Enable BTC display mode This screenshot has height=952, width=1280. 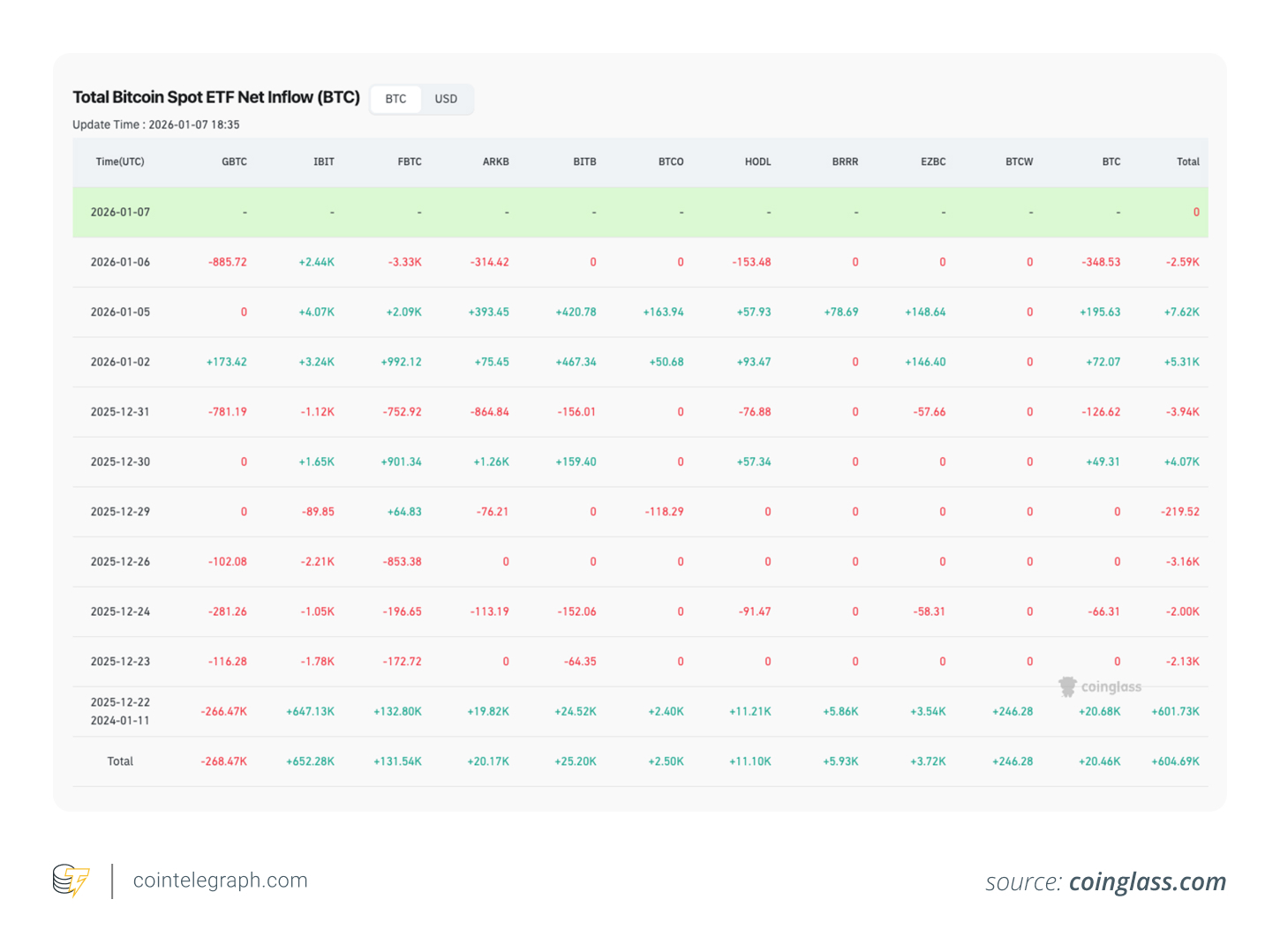395,99
